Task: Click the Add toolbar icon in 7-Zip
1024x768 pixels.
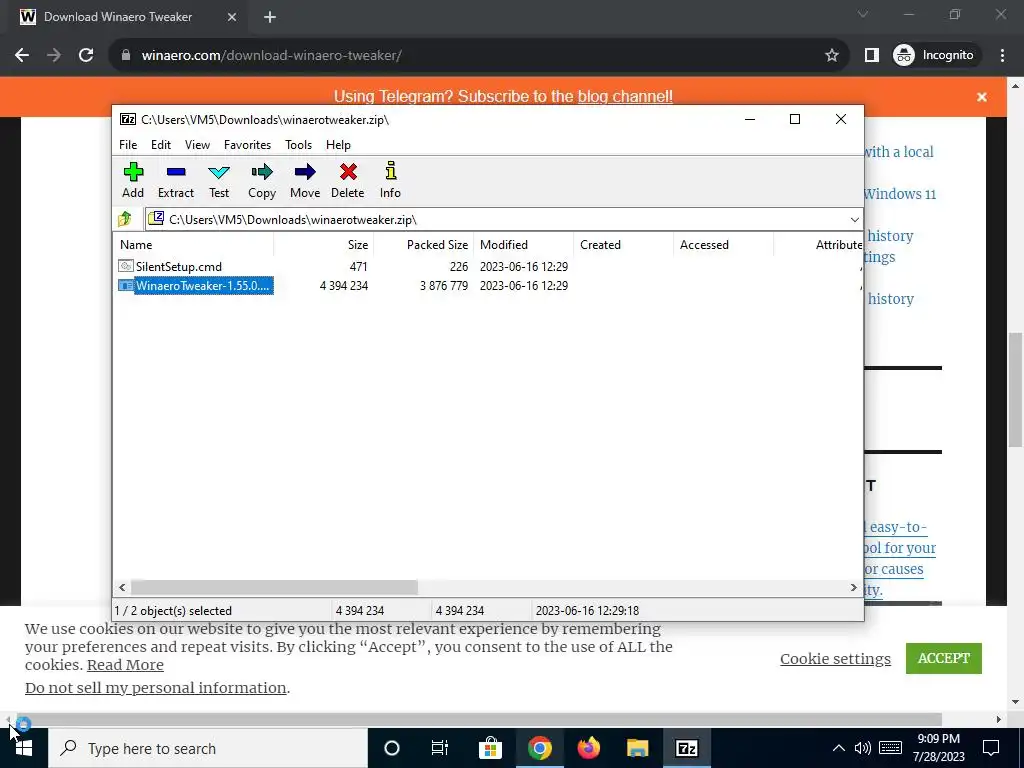Action: [133, 180]
